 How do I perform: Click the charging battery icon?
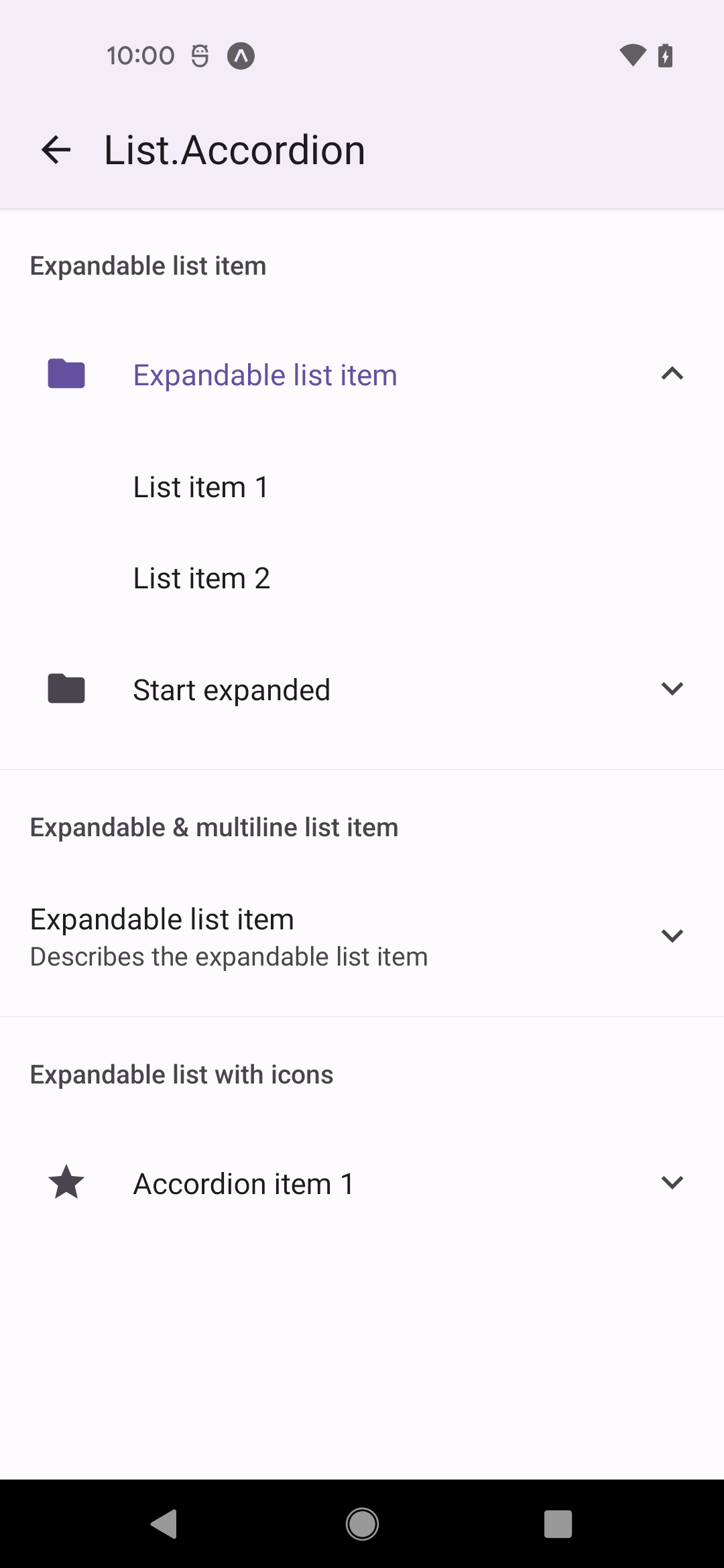pyautogui.click(x=664, y=56)
